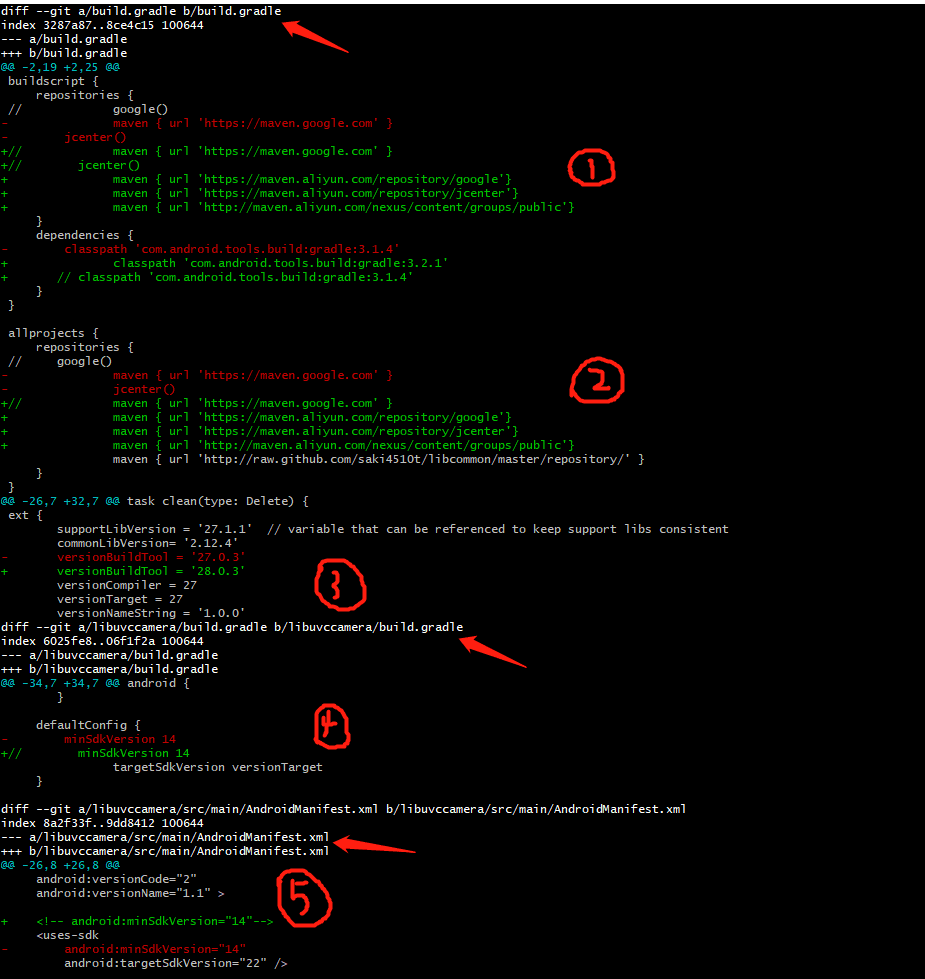Image resolution: width=925 pixels, height=979 pixels.
Task: Click the "commonLibVersion= '2.12.4'" line
Action: pos(147,543)
